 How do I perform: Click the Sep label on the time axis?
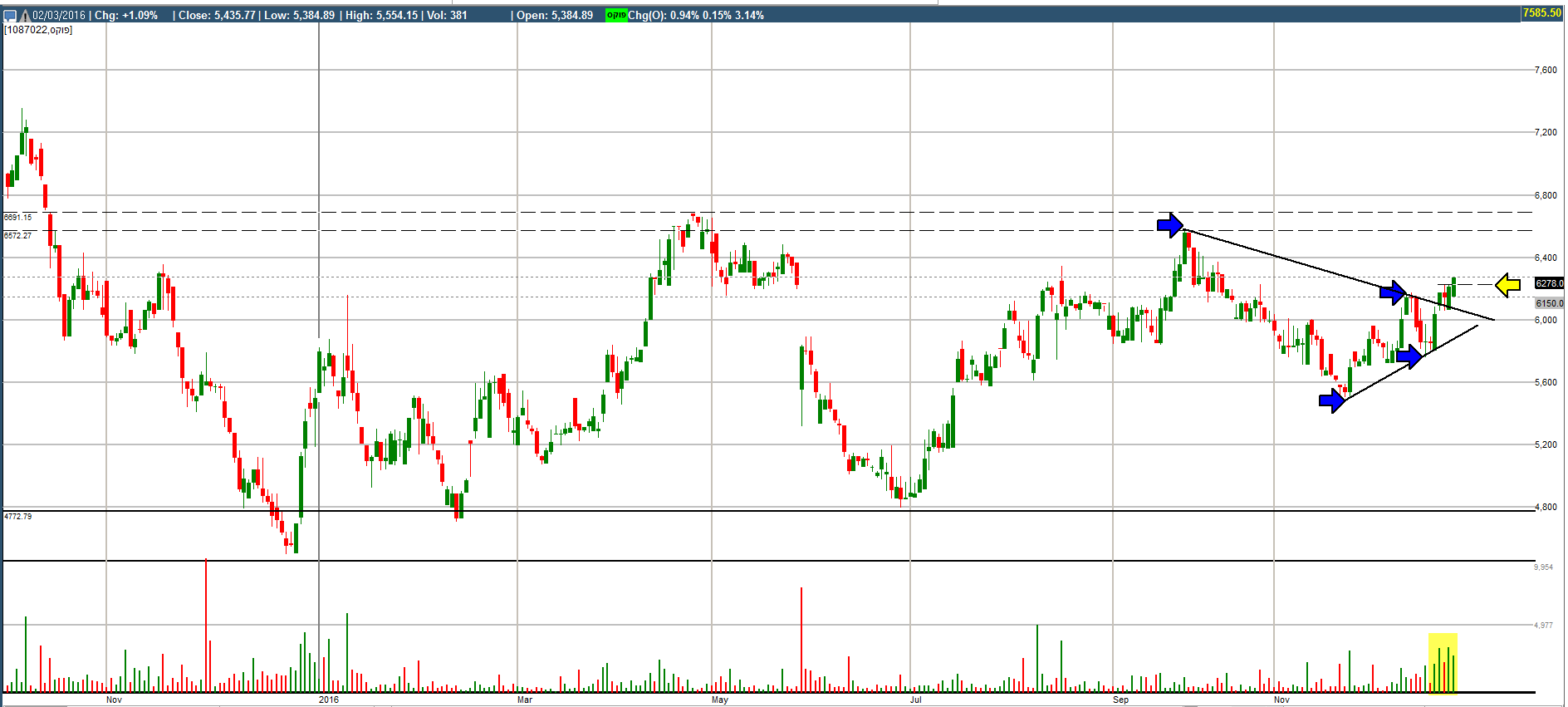click(1121, 700)
